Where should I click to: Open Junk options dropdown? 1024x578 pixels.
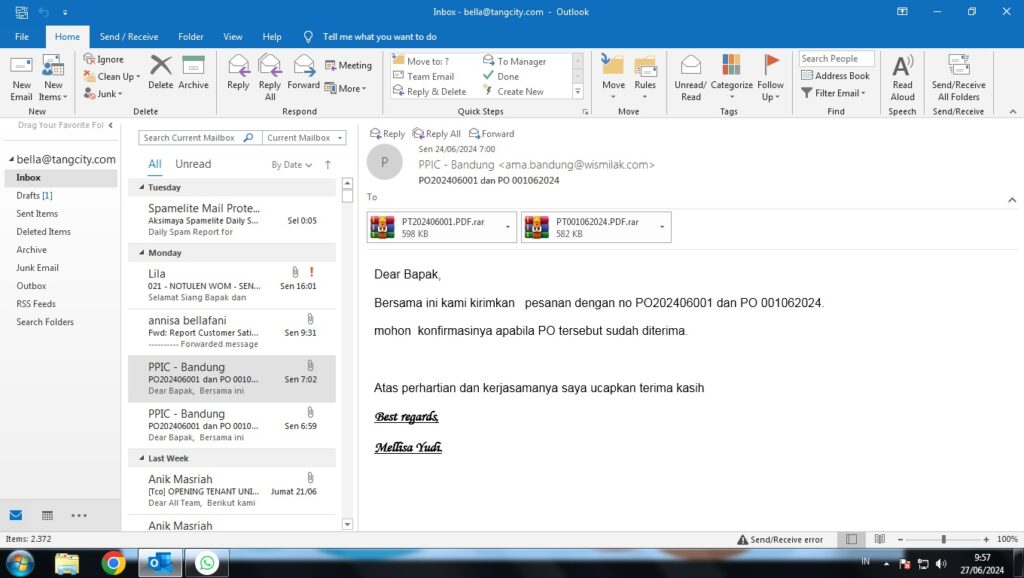103,94
